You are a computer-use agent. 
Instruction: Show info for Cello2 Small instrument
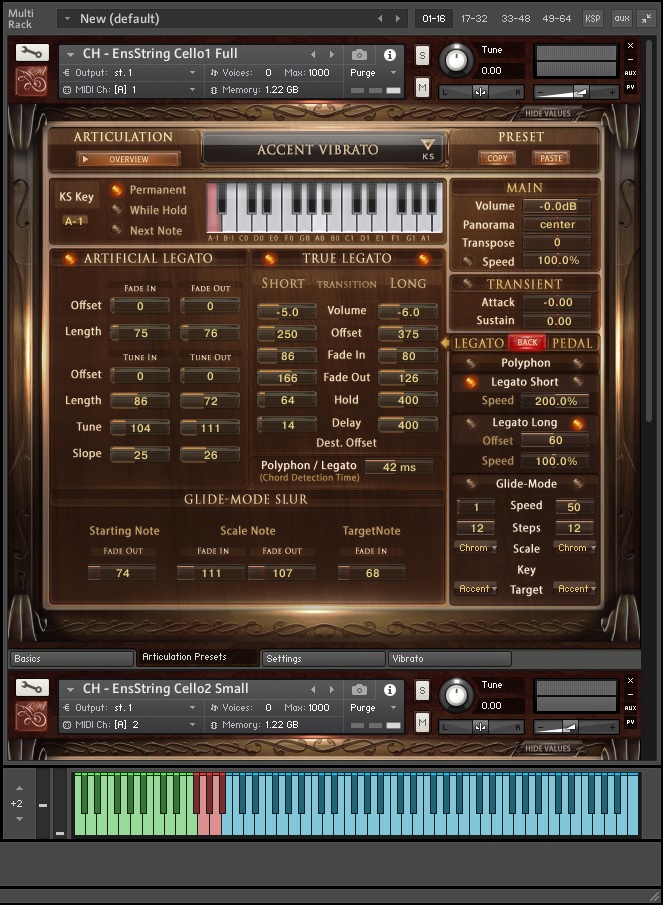pos(390,690)
